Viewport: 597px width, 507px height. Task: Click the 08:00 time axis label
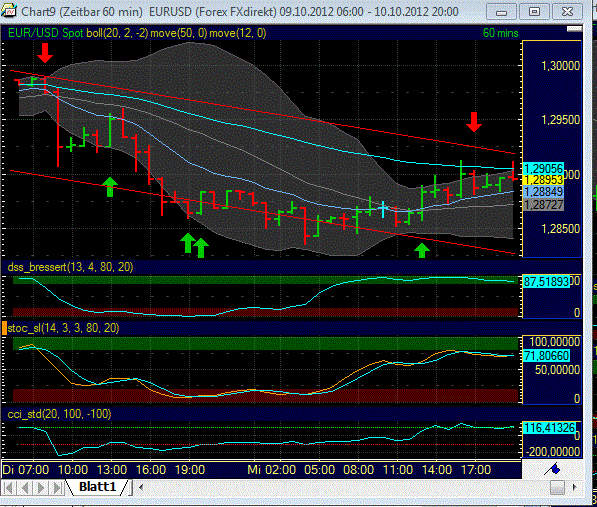point(359,469)
